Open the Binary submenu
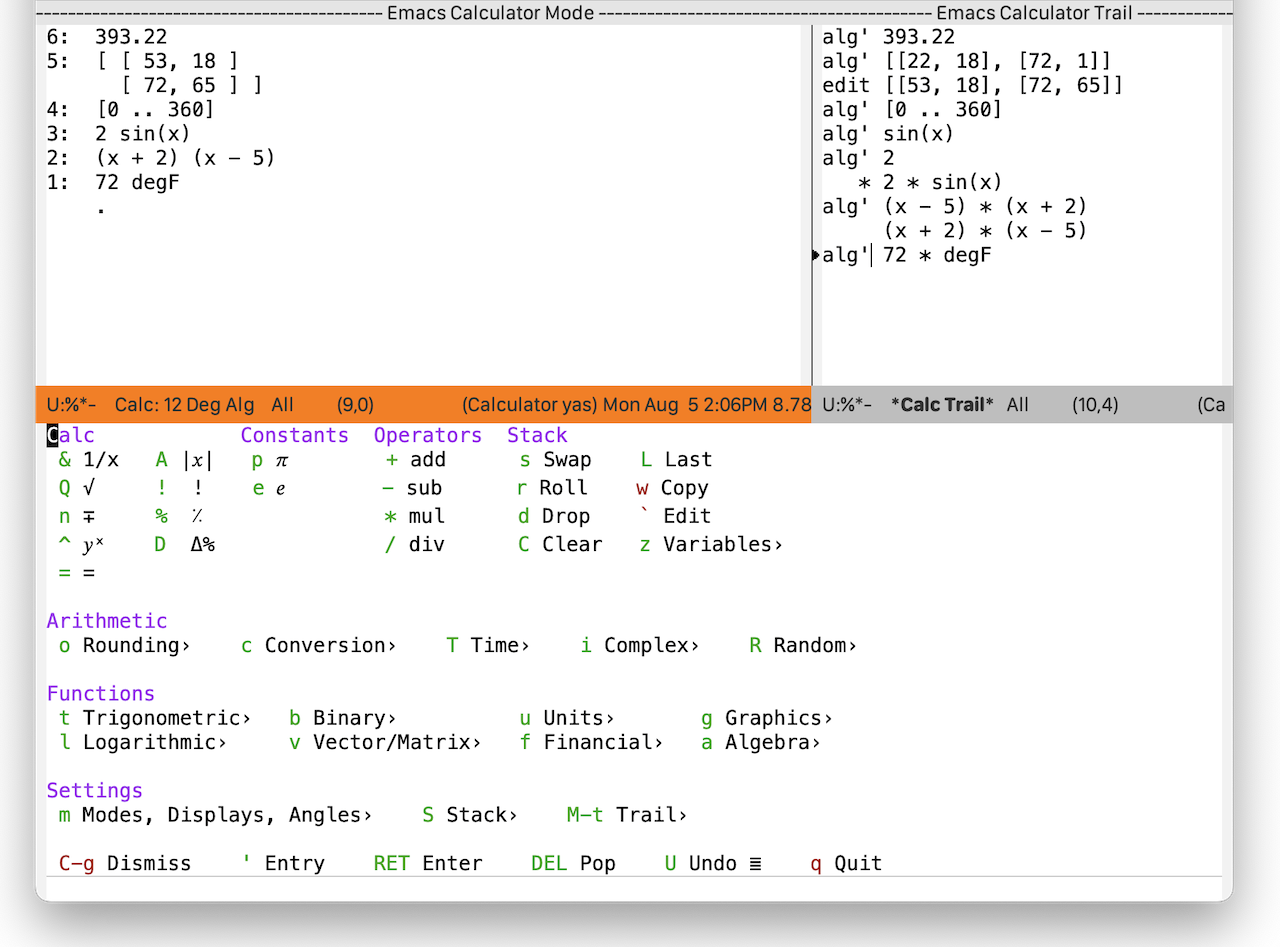This screenshot has width=1280, height=947. pyautogui.click(x=343, y=718)
